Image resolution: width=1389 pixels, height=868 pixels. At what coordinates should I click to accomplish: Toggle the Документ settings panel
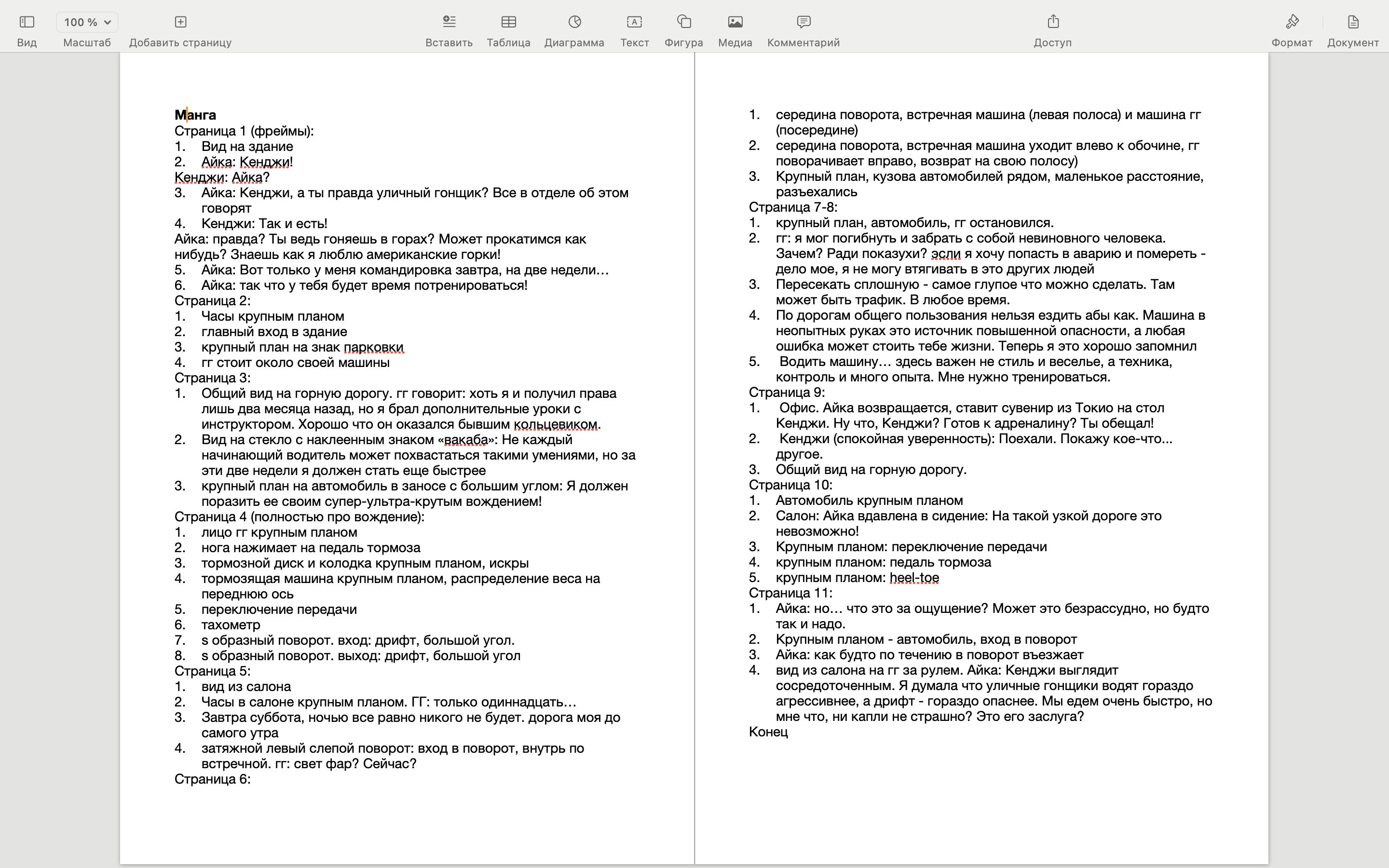[x=1352, y=22]
